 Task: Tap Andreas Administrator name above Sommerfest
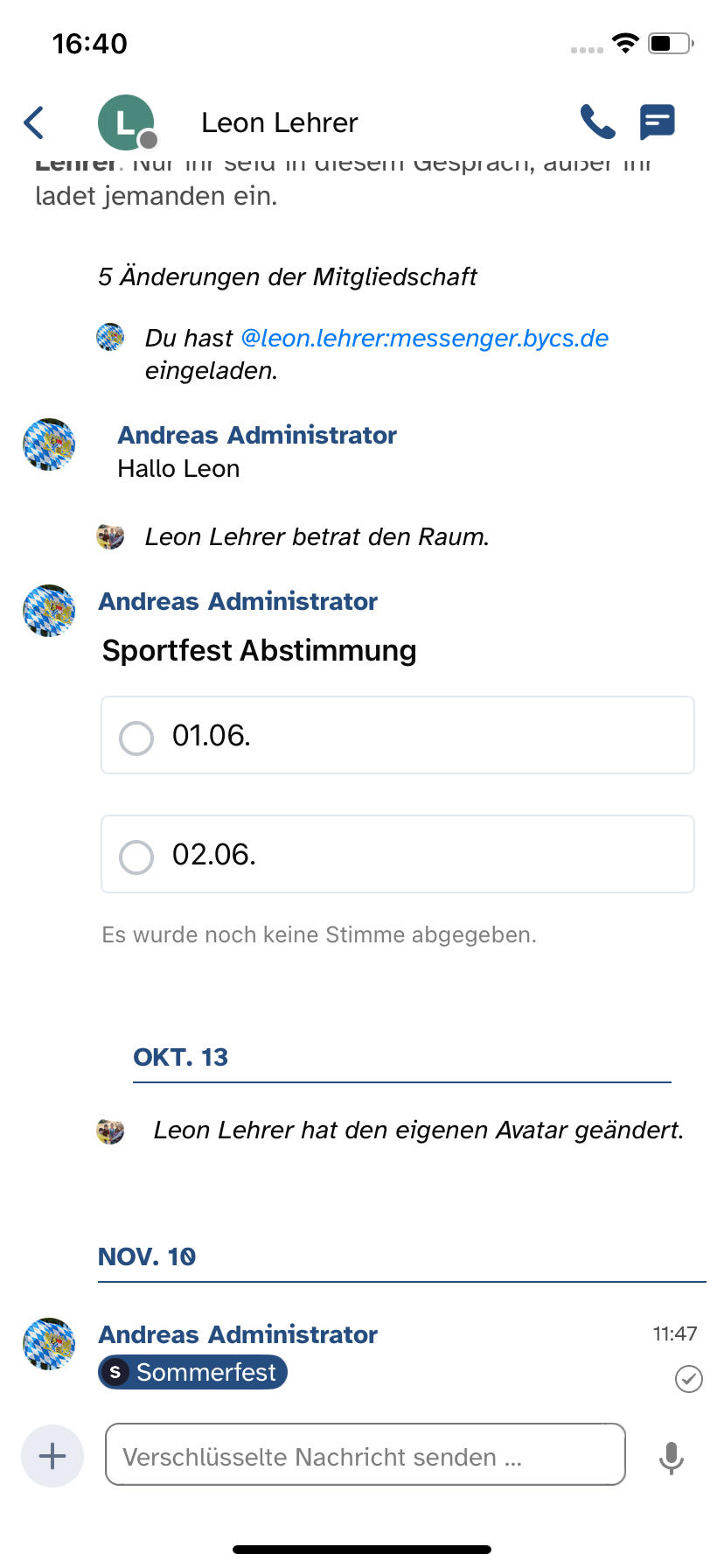238,1334
